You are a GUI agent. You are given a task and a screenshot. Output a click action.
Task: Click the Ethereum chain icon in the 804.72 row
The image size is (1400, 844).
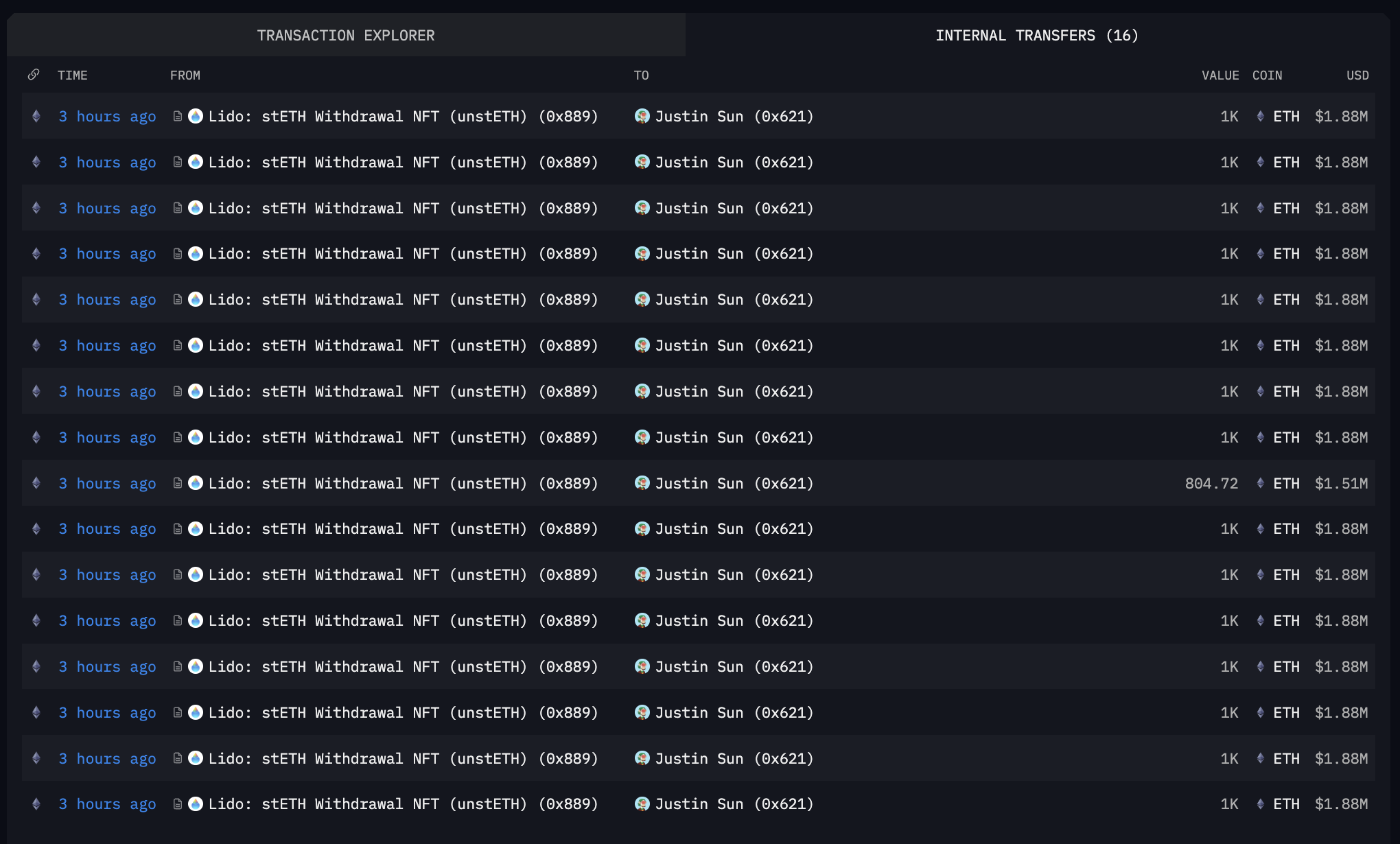click(x=36, y=483)
